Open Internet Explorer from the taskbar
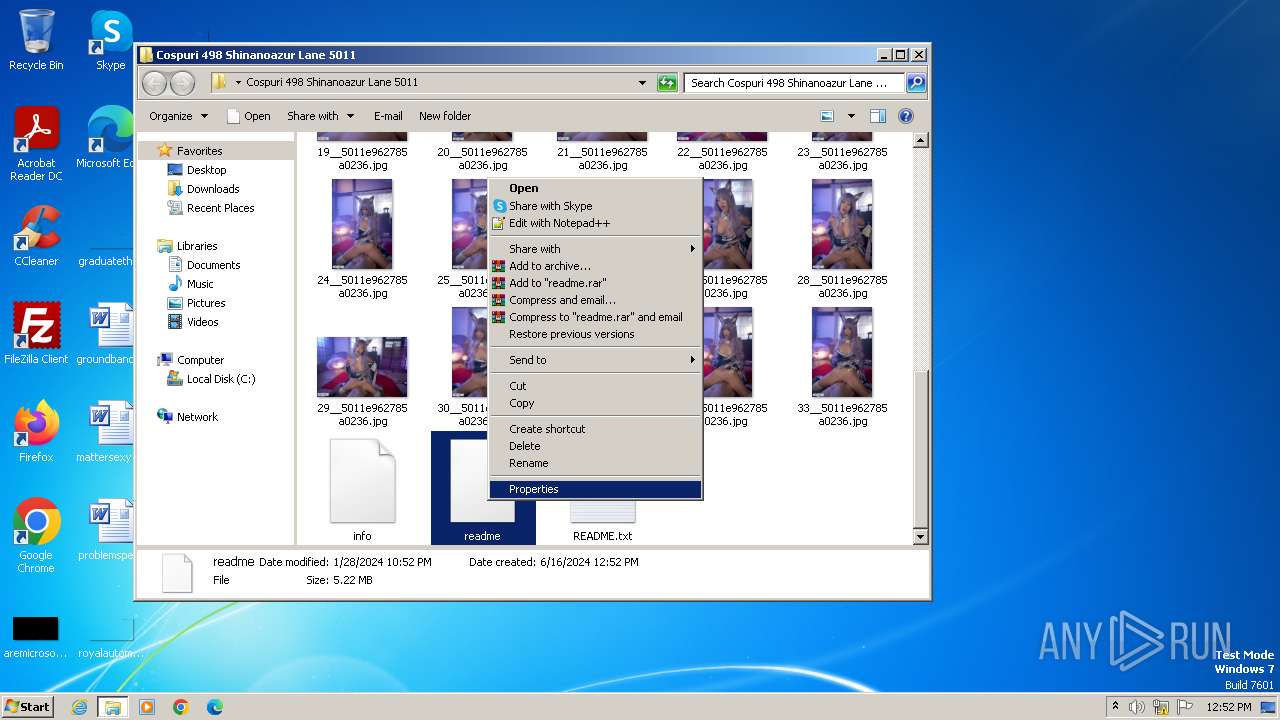Screen dimensions: 1280x720 (79, 707)
